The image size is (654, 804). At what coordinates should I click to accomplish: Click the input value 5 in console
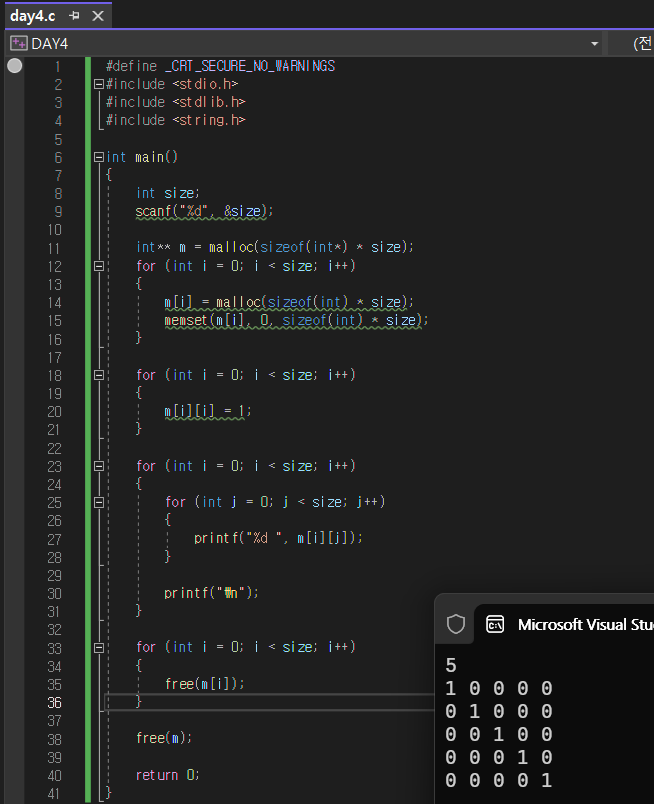point(451,665)
